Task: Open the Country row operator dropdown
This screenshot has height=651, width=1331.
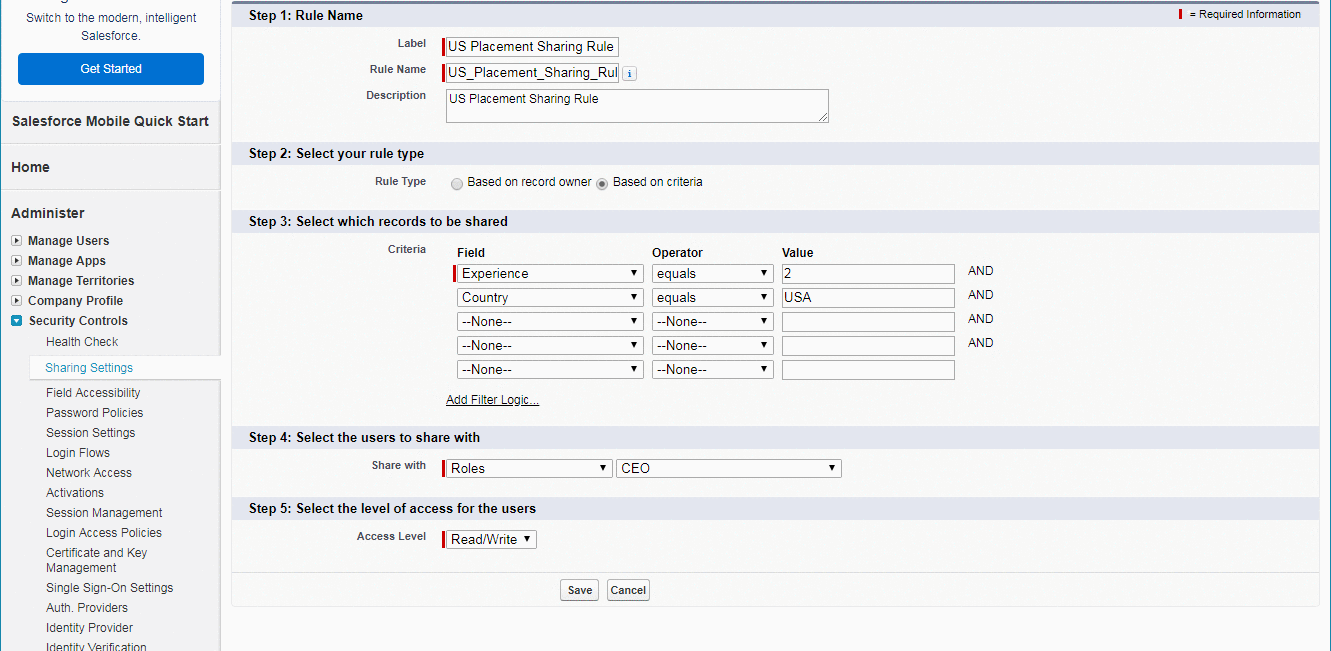Action: pos(712,298)
